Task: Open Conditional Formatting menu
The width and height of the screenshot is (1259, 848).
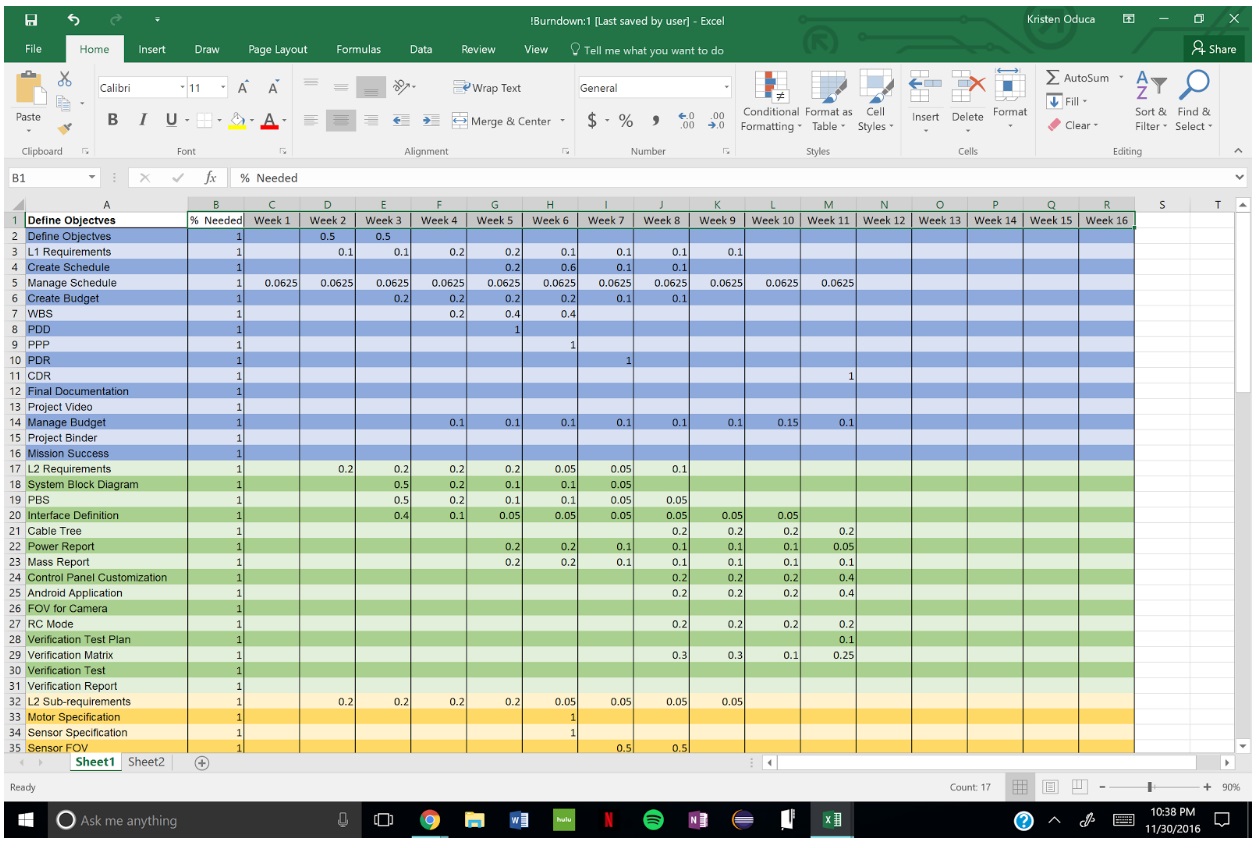Action: tap(770, 102)
